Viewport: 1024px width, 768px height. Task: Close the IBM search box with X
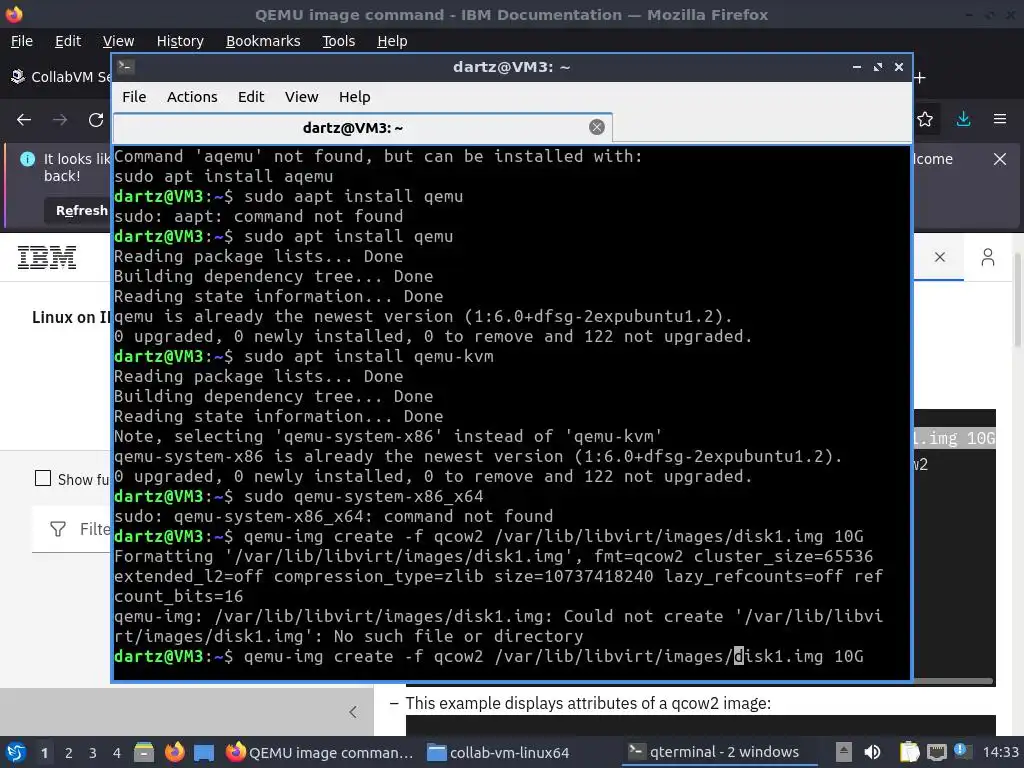[x=940, y=257]
